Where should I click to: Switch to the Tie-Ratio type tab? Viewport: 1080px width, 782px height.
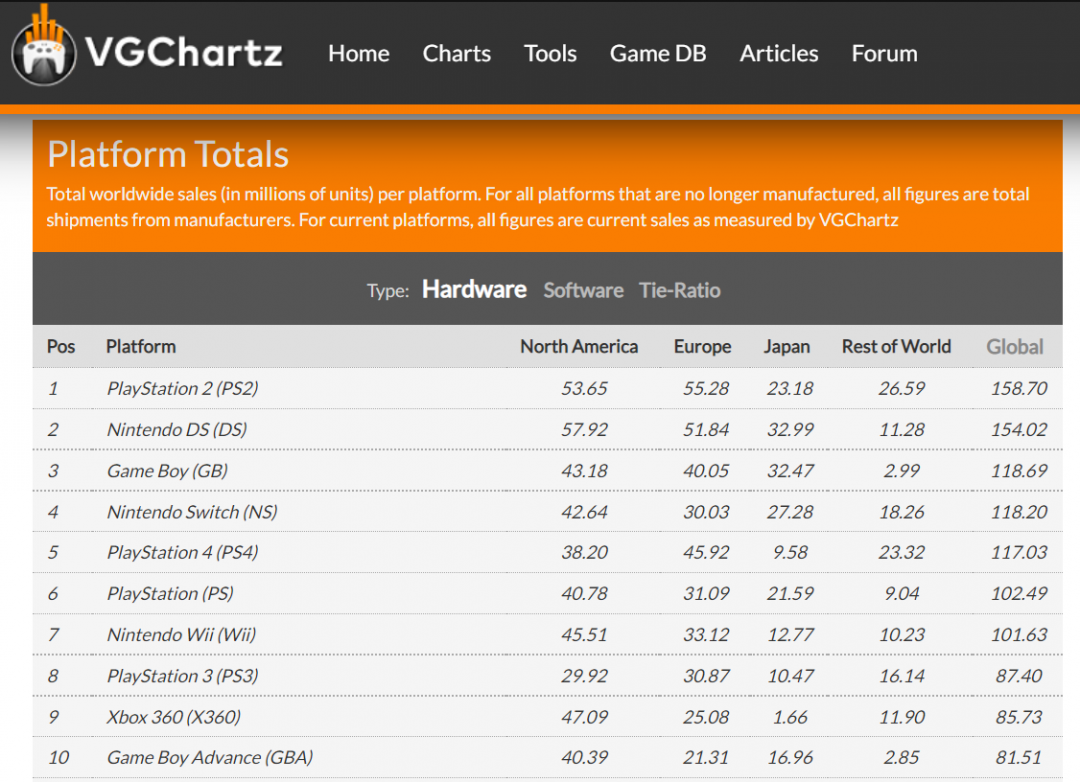[x=680, y=291]
